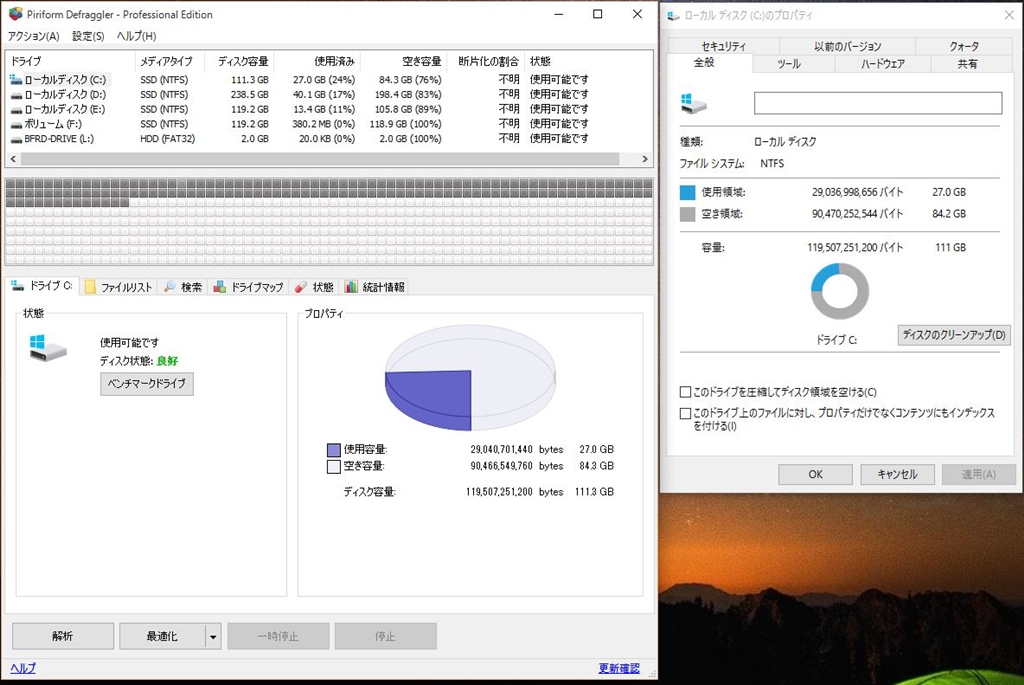Click the used-space pie chart in プロパティ
This screenshot has height=685, width=1024.
pos(470,379)
